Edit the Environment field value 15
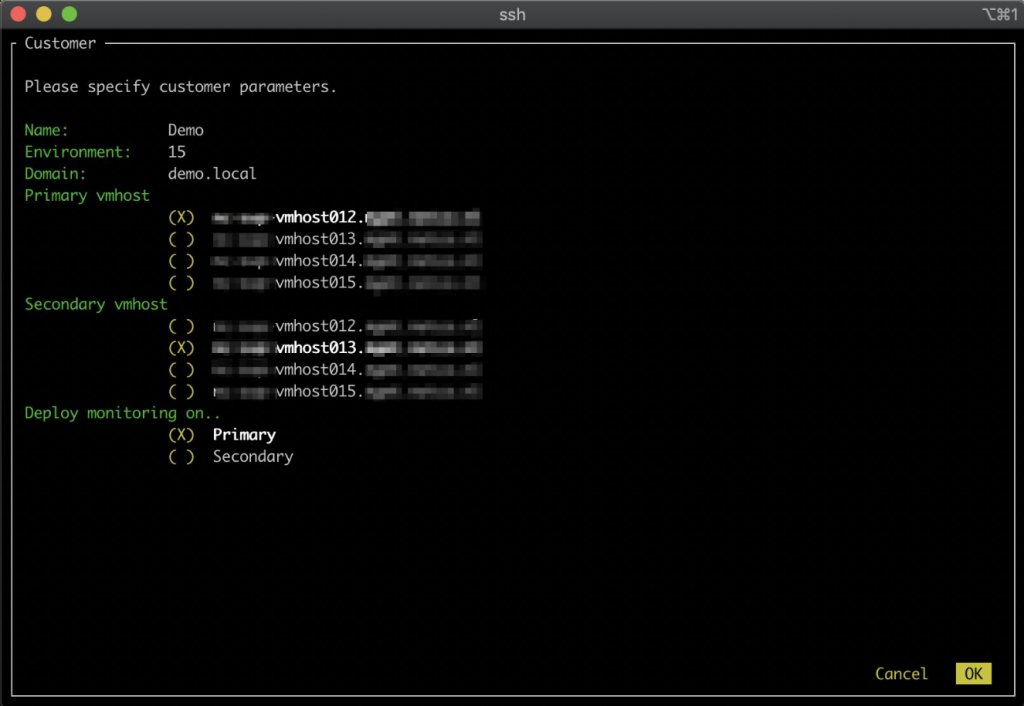 [176, 152]
